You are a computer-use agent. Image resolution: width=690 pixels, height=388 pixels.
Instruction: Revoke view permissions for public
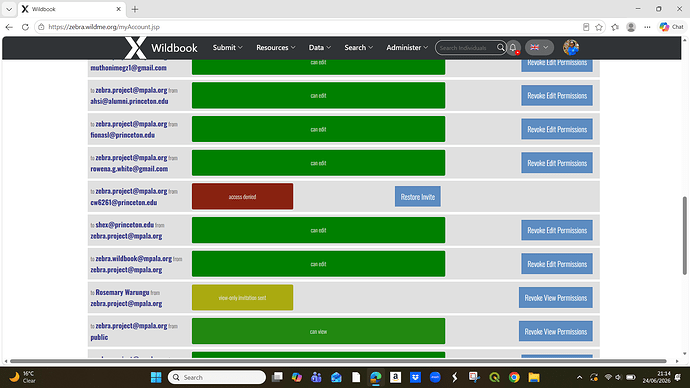[555, 331]
